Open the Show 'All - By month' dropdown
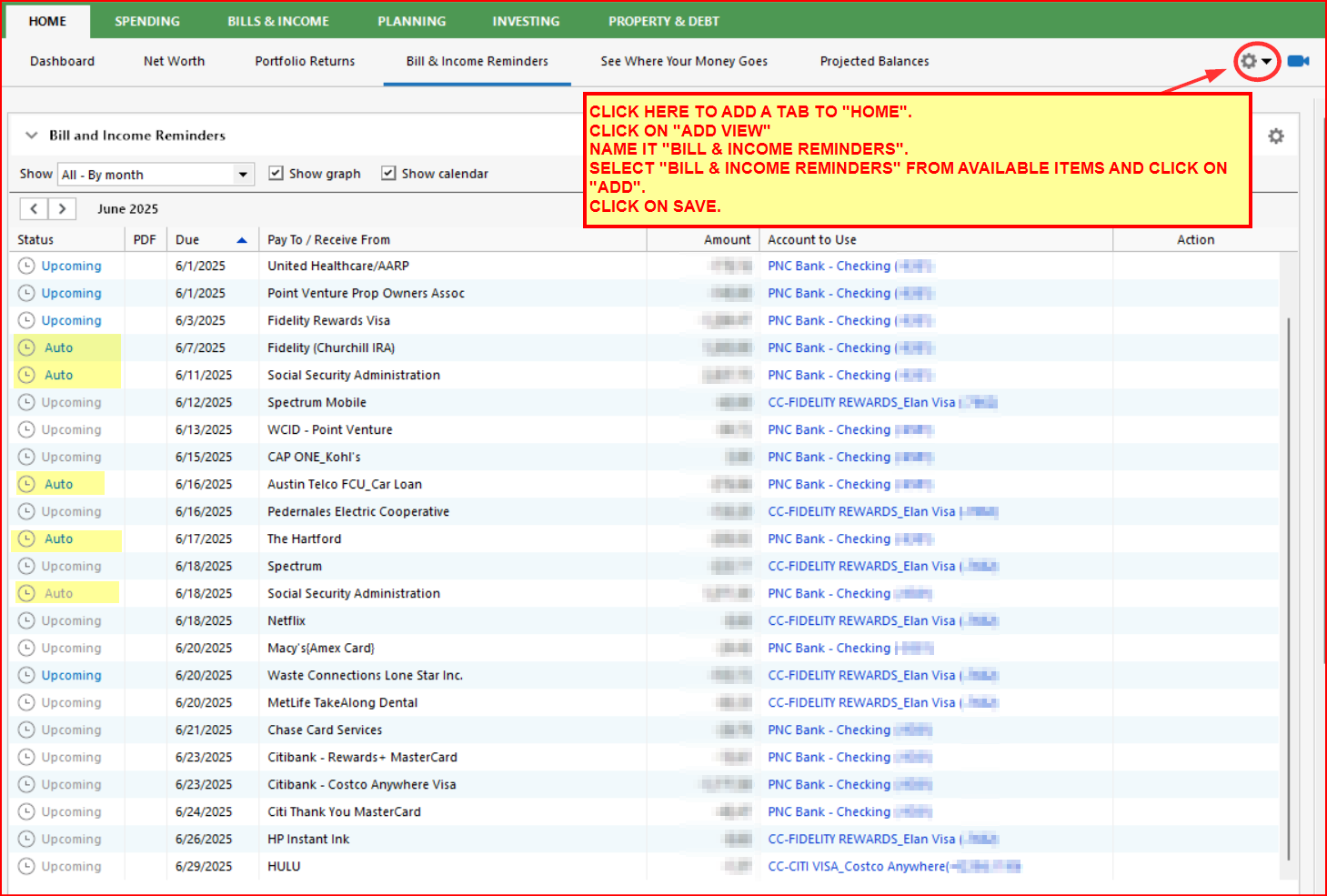The width and height of the screenshot is (1327, 896). pyautogui.click(x=156, y=174)
